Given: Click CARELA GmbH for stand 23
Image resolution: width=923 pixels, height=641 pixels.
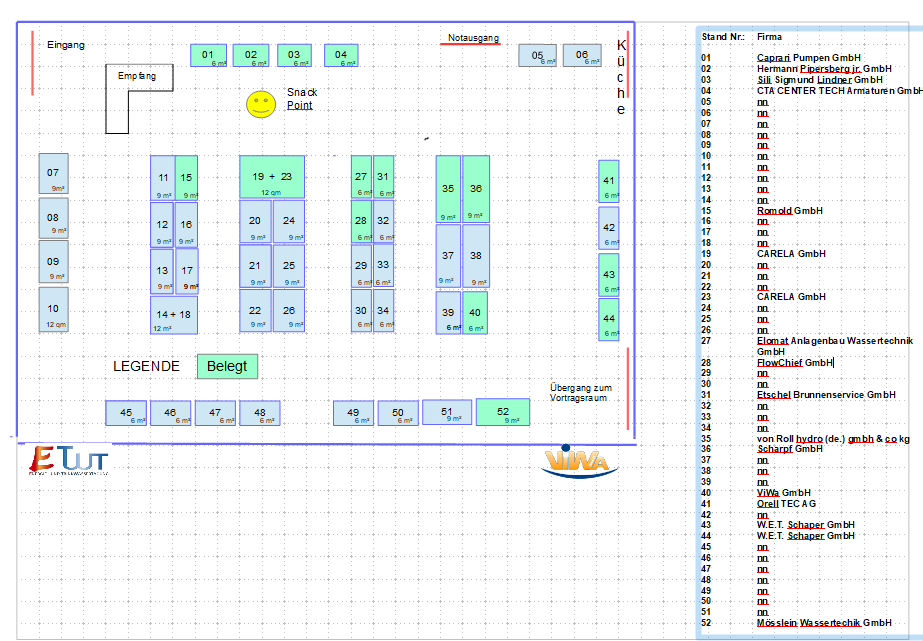Looking at the screenshot, I should (791, 297).
